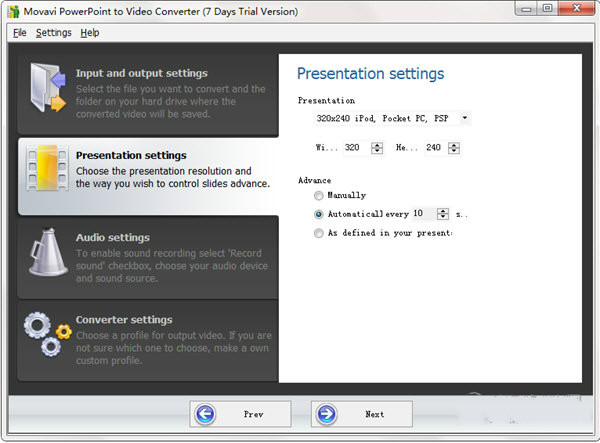Open the Settings menu

[54, 33]
